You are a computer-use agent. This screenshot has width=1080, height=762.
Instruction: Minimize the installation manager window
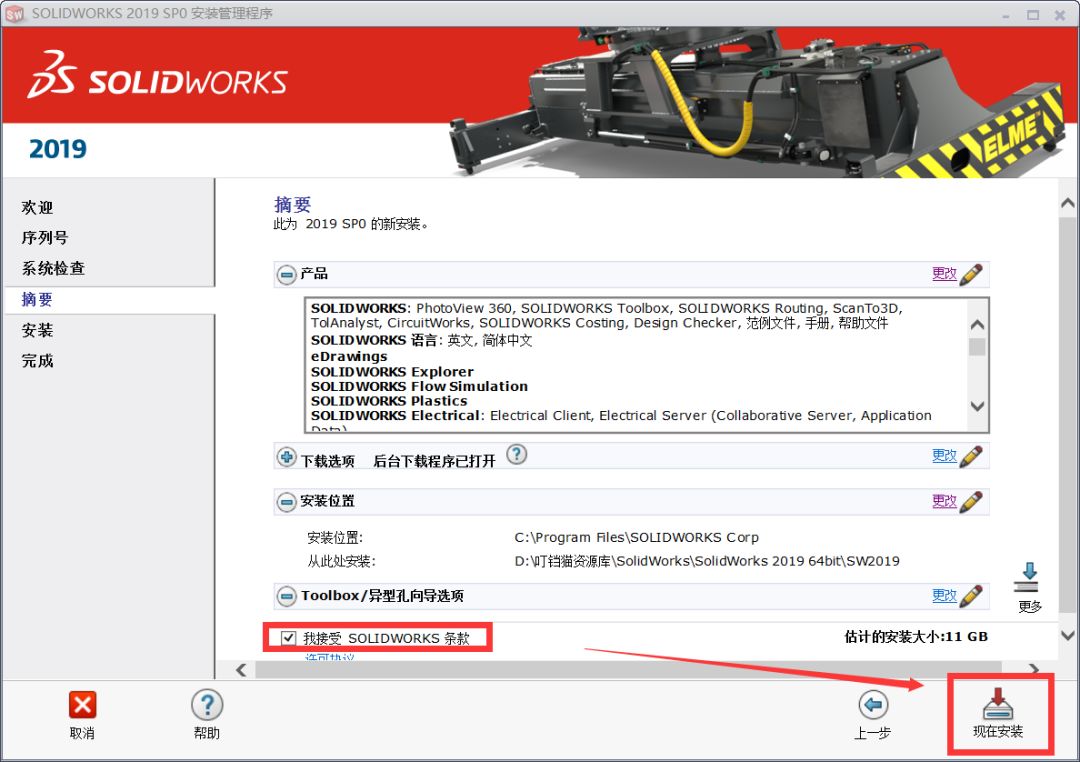pos(1006,14)
